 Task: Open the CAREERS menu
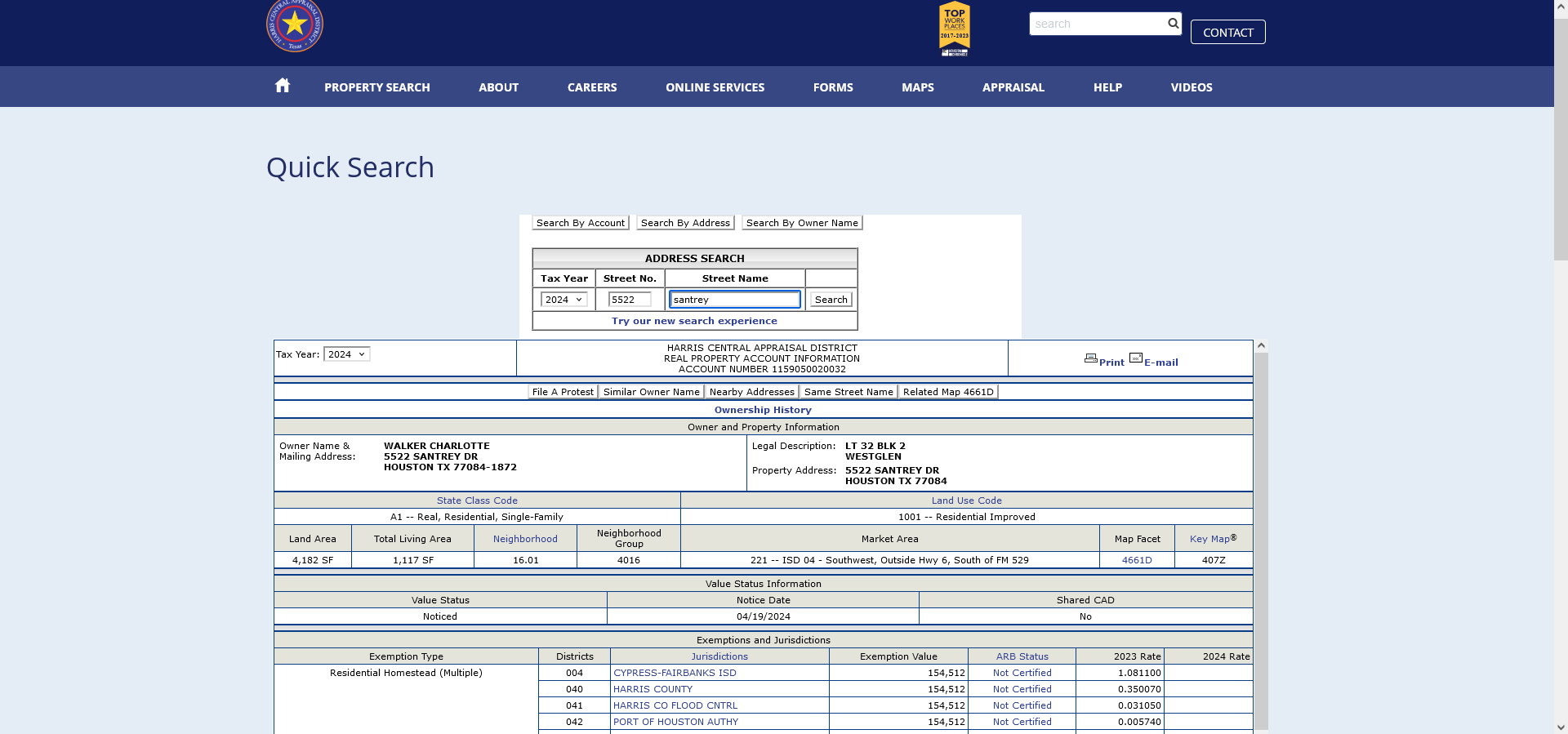(592, 87)
